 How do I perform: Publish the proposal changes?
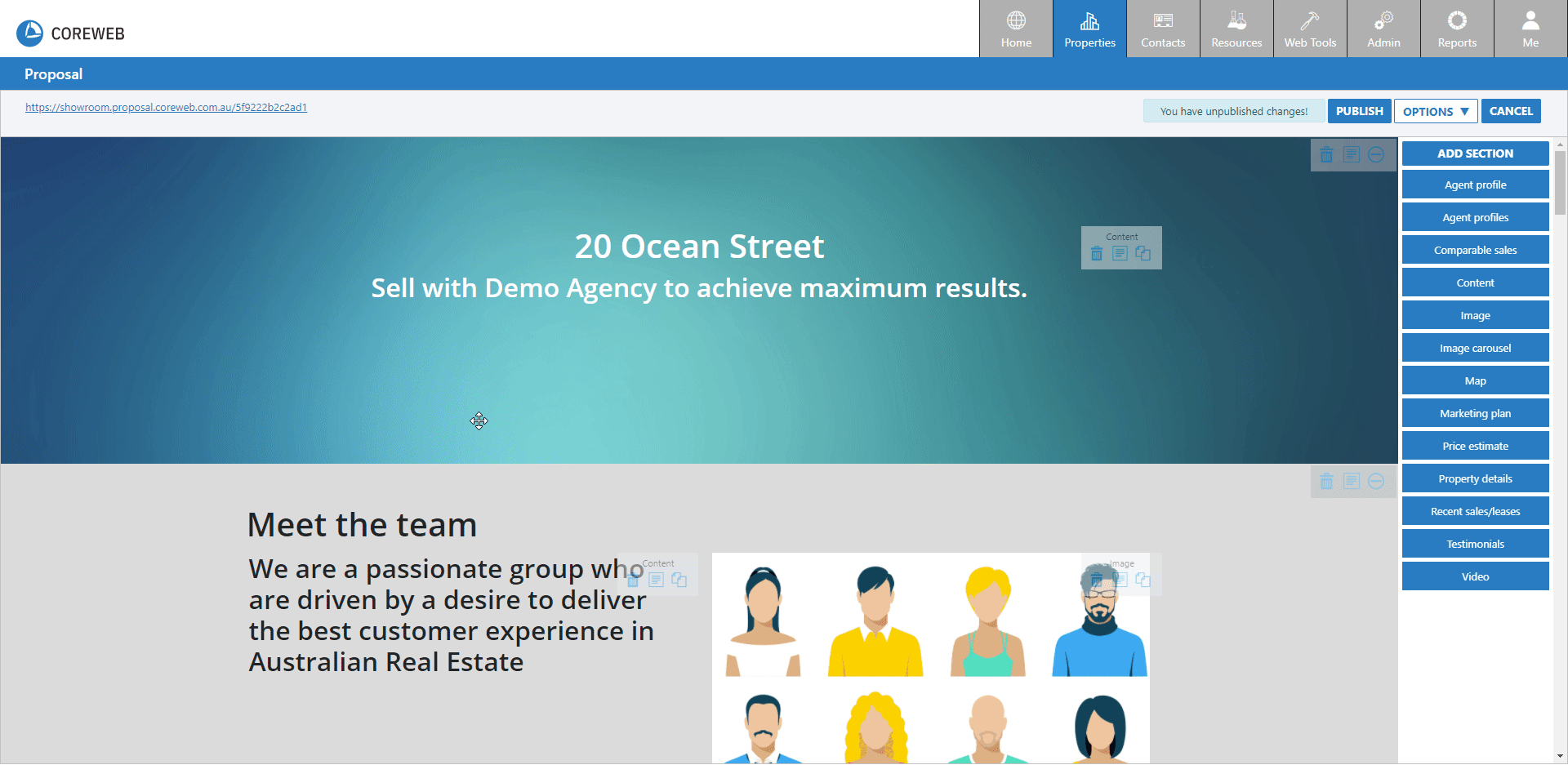[x=1359, y=111]
